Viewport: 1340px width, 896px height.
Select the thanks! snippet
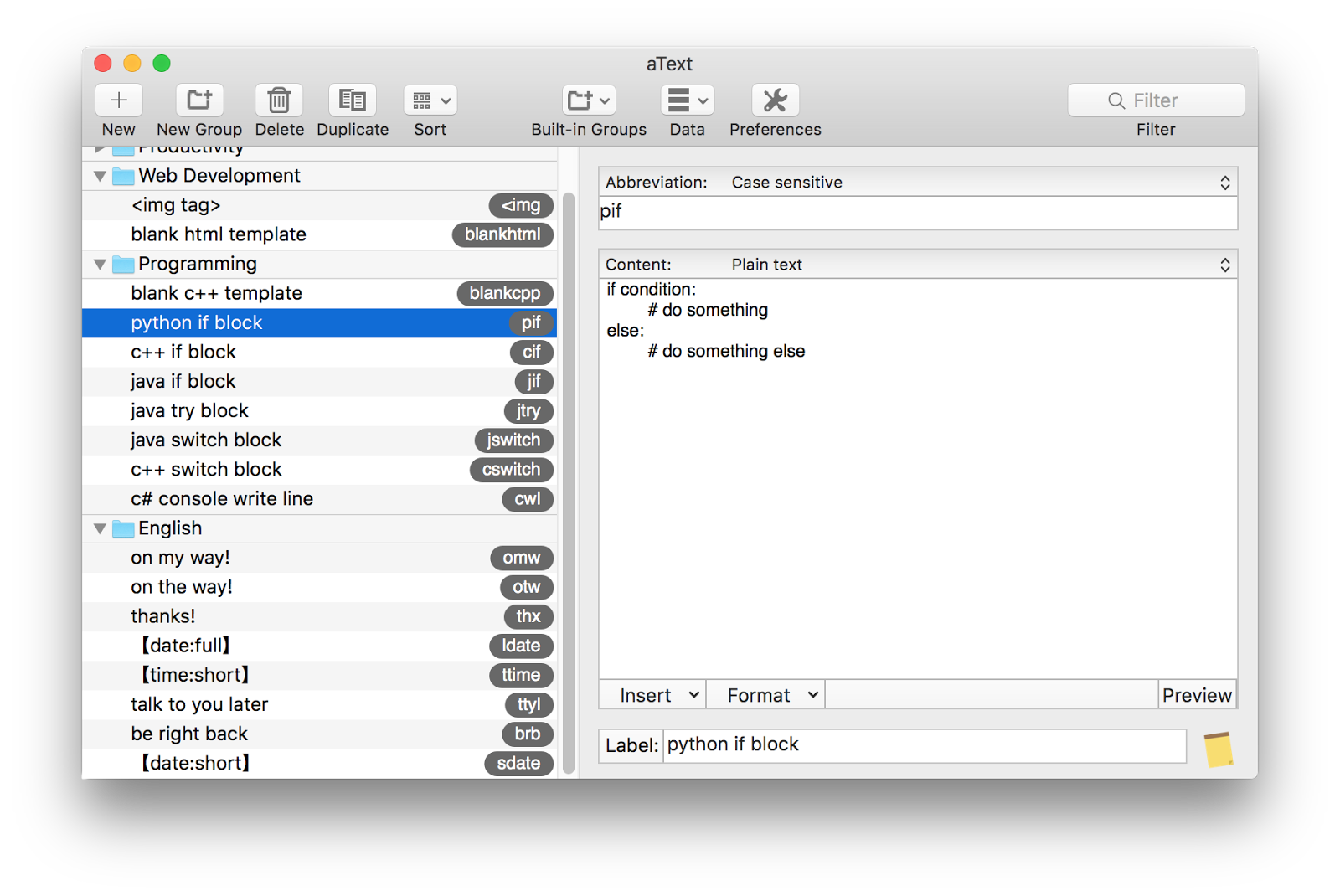pyautogui.click(x=319, y=616)
